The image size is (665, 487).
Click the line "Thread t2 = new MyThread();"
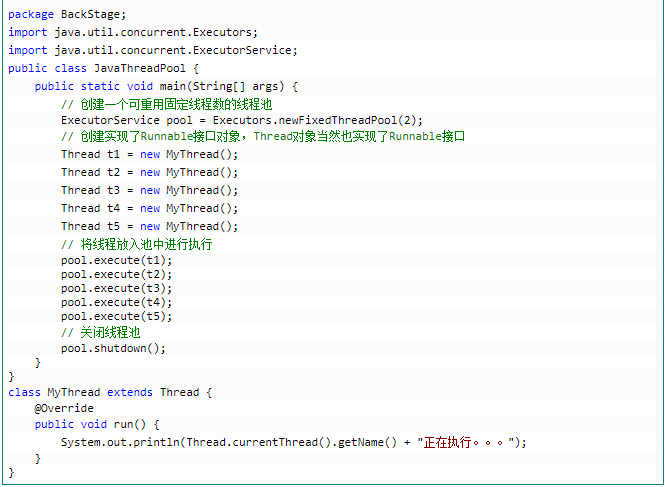click(x=149, y=172)
